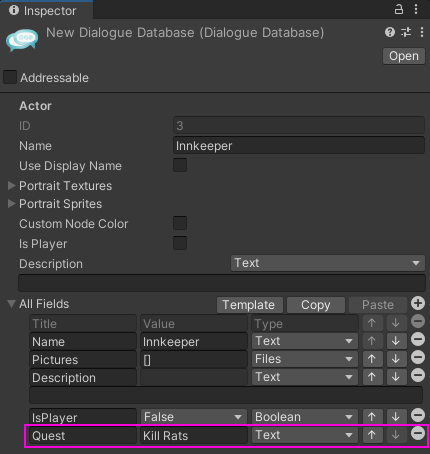Toggle the Custom Node Color checkbox
Screen dimensions: 430x454
tap(180, 223)
